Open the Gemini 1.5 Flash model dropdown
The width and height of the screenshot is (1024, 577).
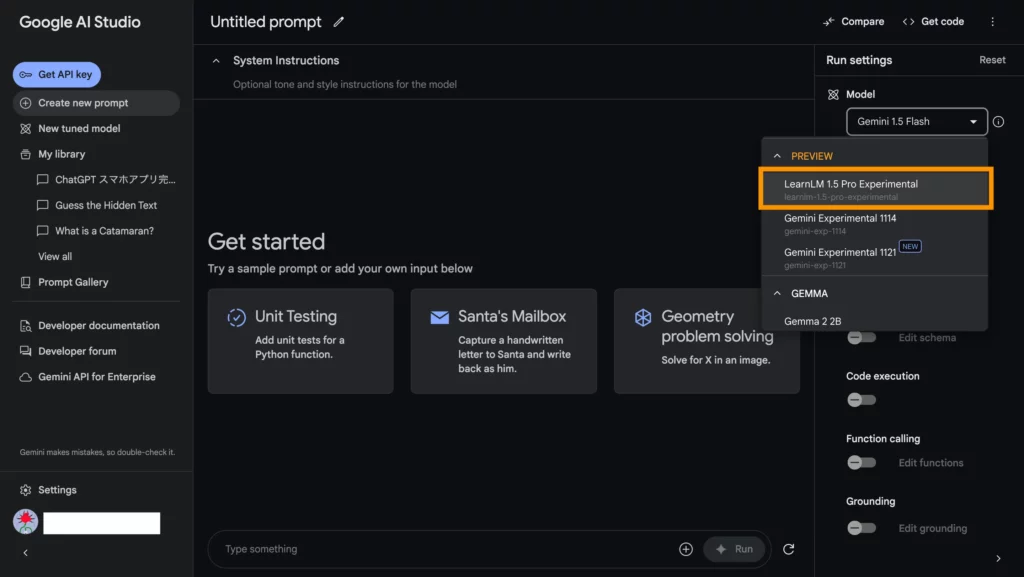[x=916, y=121]
